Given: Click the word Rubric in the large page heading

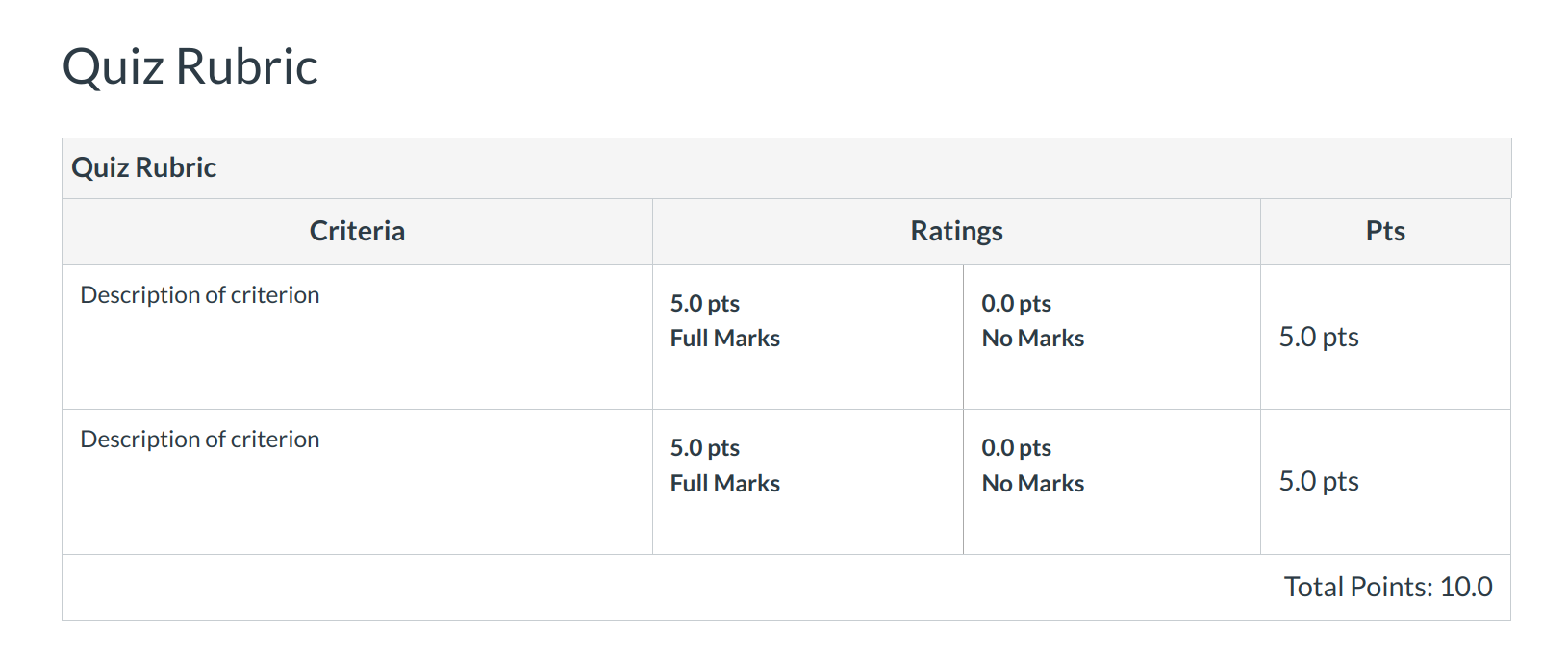Looking at the screenshot, I should 247,67.
